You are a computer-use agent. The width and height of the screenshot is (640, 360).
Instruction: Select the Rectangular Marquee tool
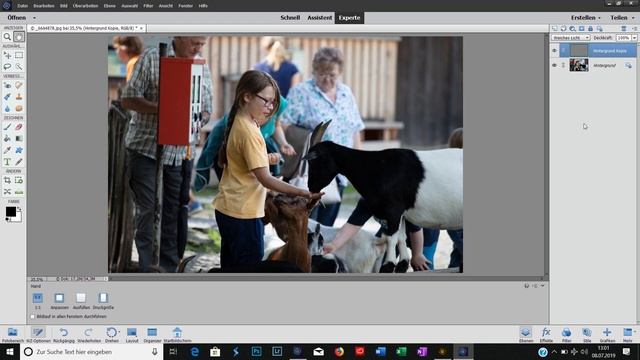tap(19, 55)
